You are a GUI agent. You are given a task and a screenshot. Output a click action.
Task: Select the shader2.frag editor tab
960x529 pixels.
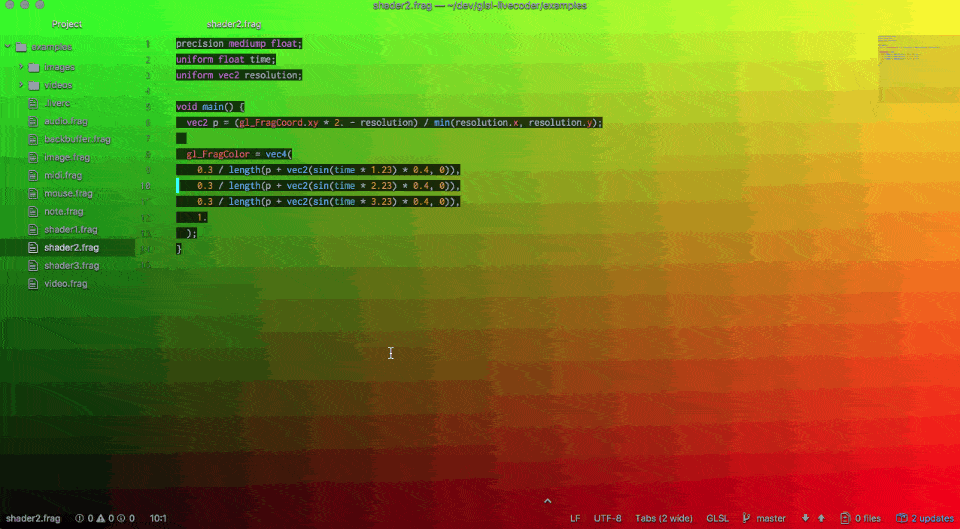tap(234, 24)
